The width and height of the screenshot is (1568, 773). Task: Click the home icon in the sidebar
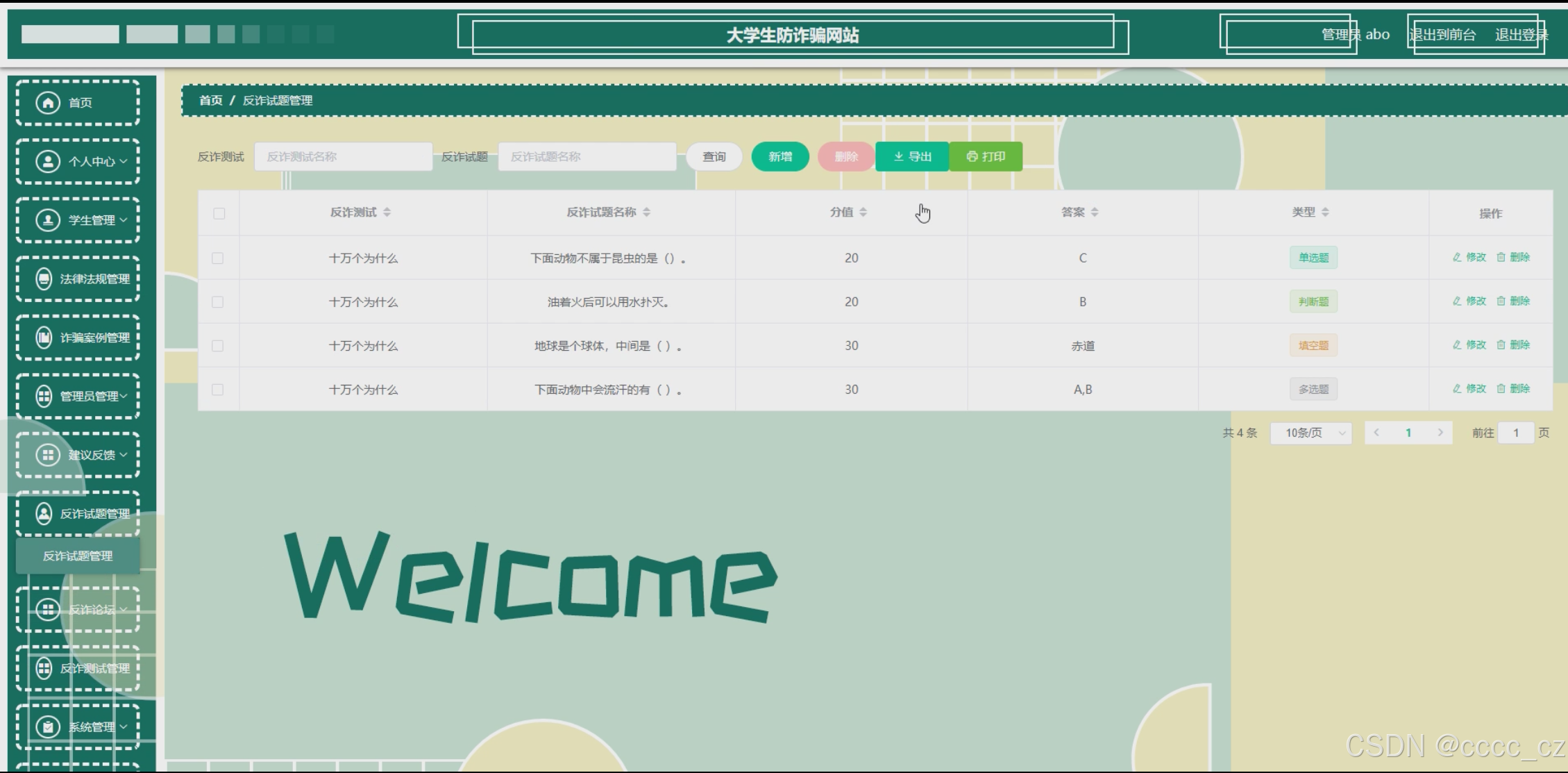point(48,103)
